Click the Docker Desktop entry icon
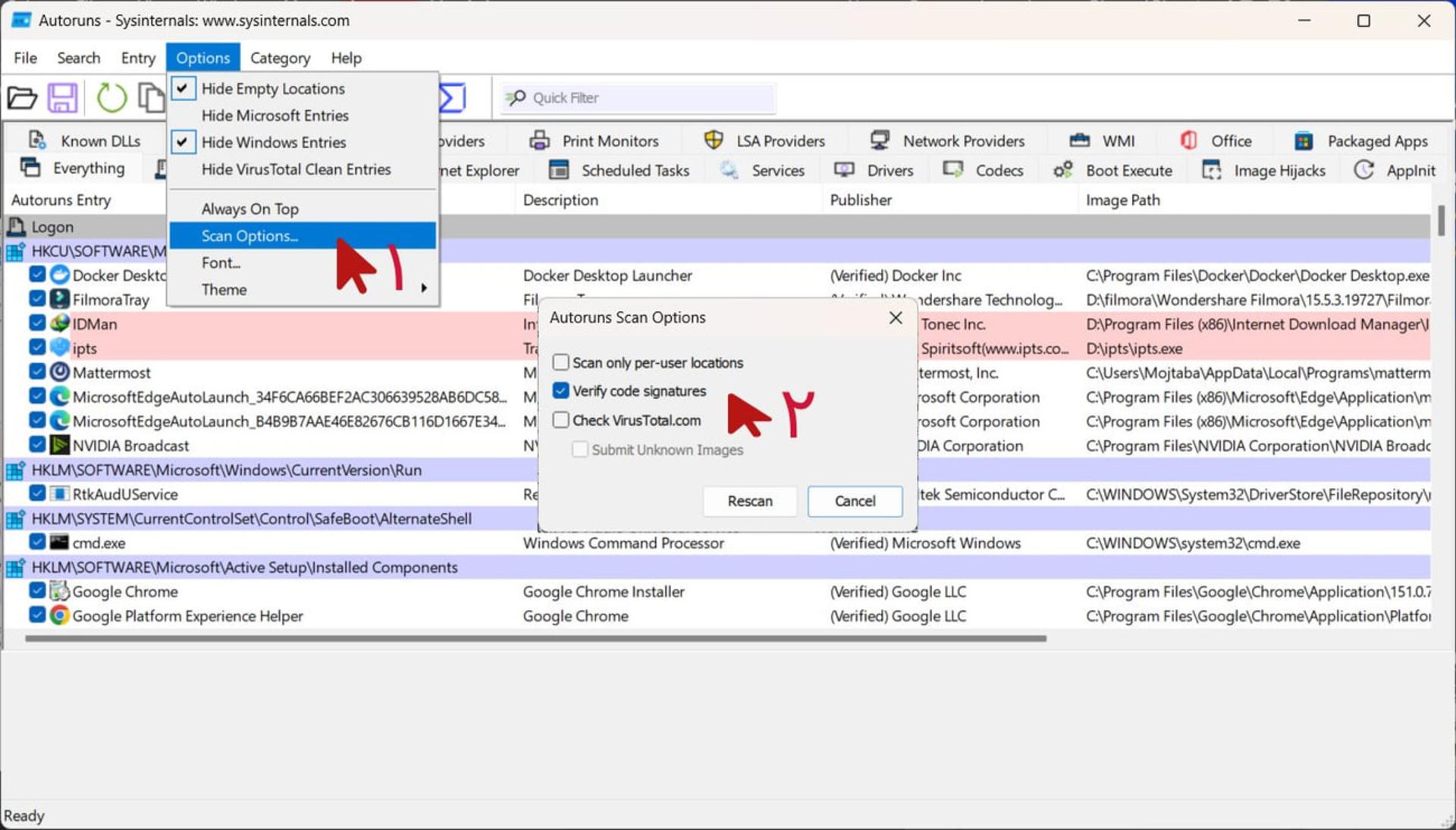The width and height of the screenshot is (1456, 830). [x=60, y=275]
